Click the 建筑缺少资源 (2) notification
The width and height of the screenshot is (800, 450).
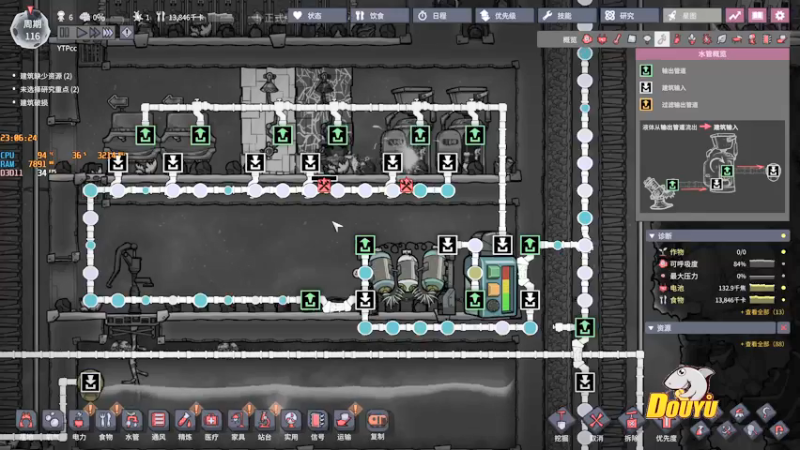46,76
